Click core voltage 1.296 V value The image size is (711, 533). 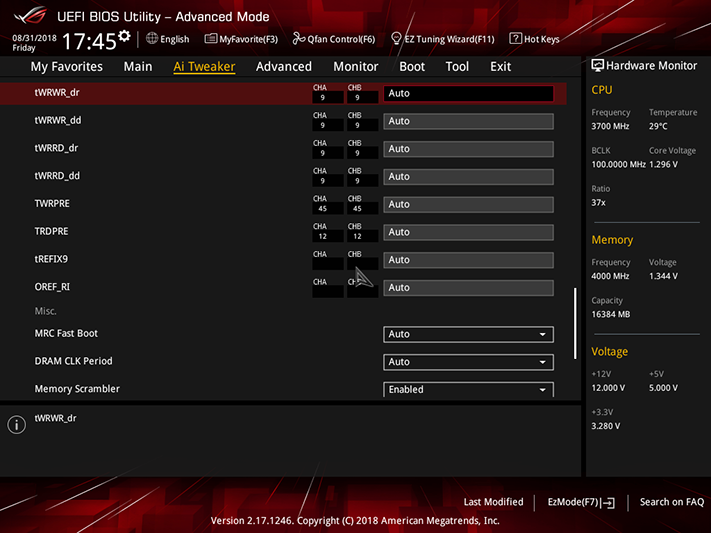663,164
